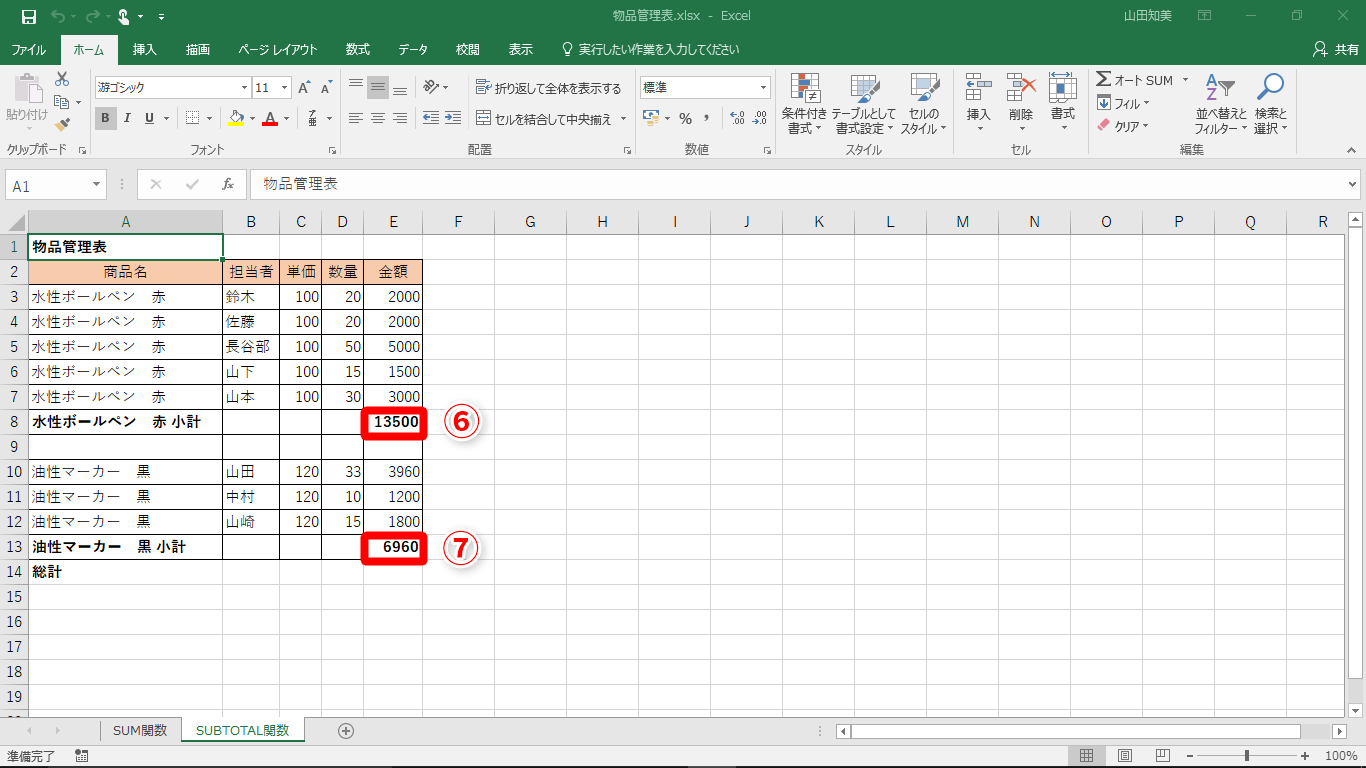Click the Copy icon in the clipboard group
This screenshot has width=1366, height=768.
click(62, 102)
